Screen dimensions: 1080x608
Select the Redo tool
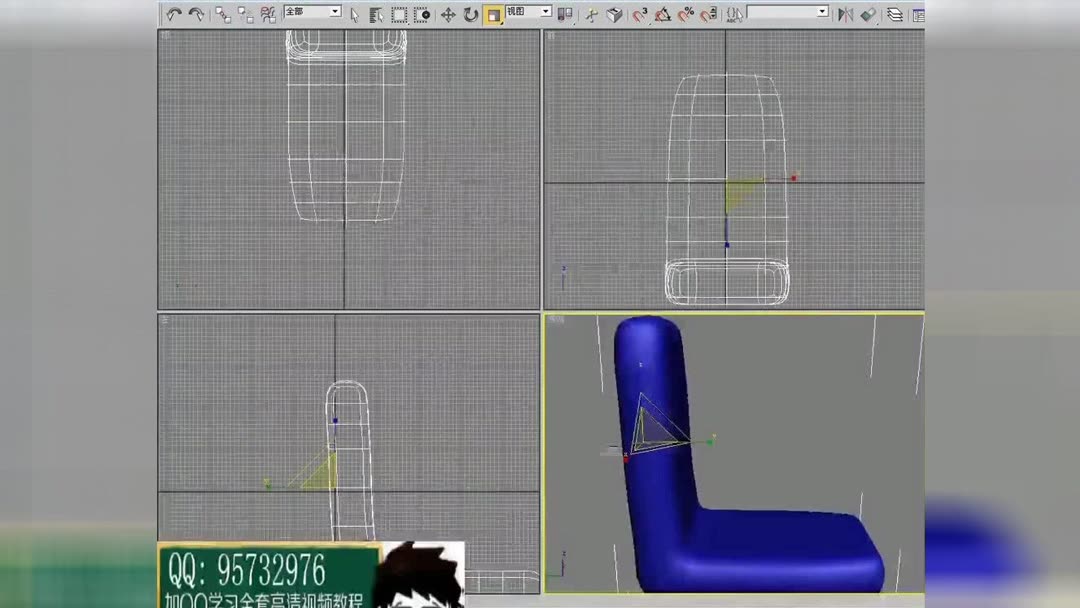pos(197,13)
